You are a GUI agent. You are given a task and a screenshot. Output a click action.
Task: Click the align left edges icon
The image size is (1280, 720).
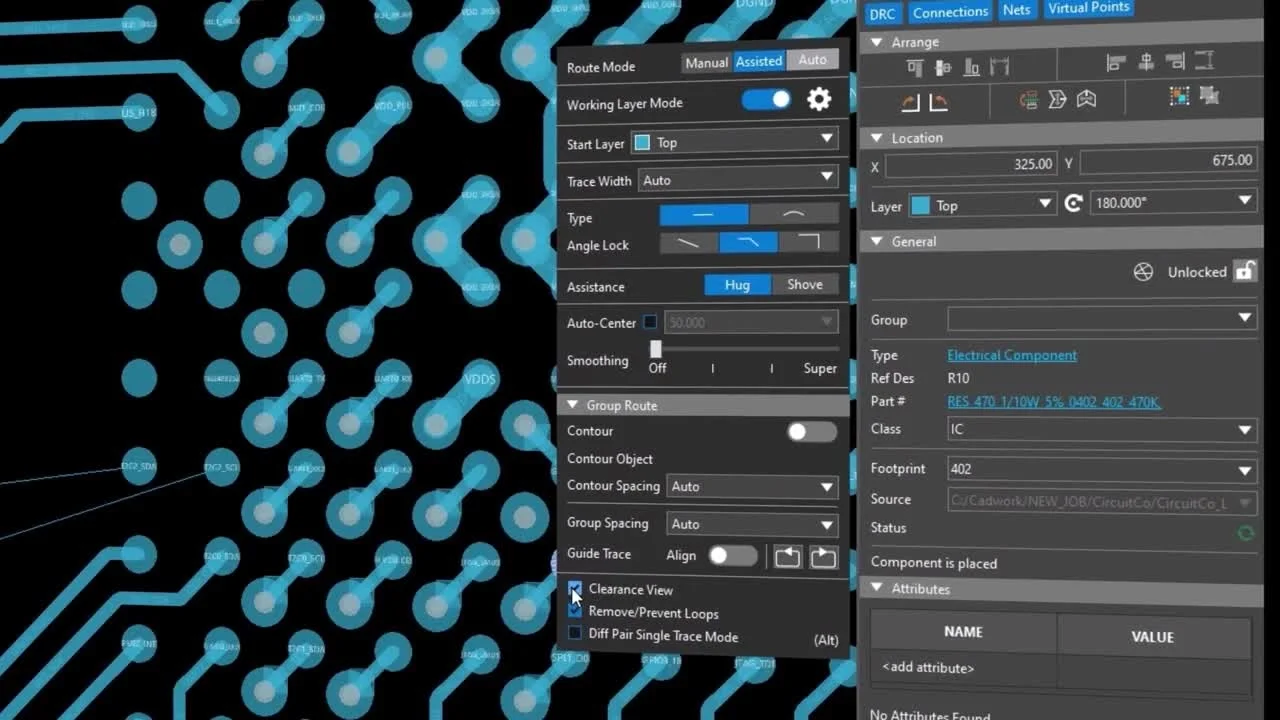click(x=1116, y=63)
